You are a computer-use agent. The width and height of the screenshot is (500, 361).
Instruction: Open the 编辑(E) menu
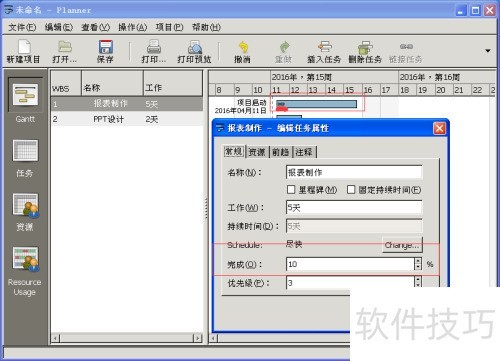(x=59, y=27)
